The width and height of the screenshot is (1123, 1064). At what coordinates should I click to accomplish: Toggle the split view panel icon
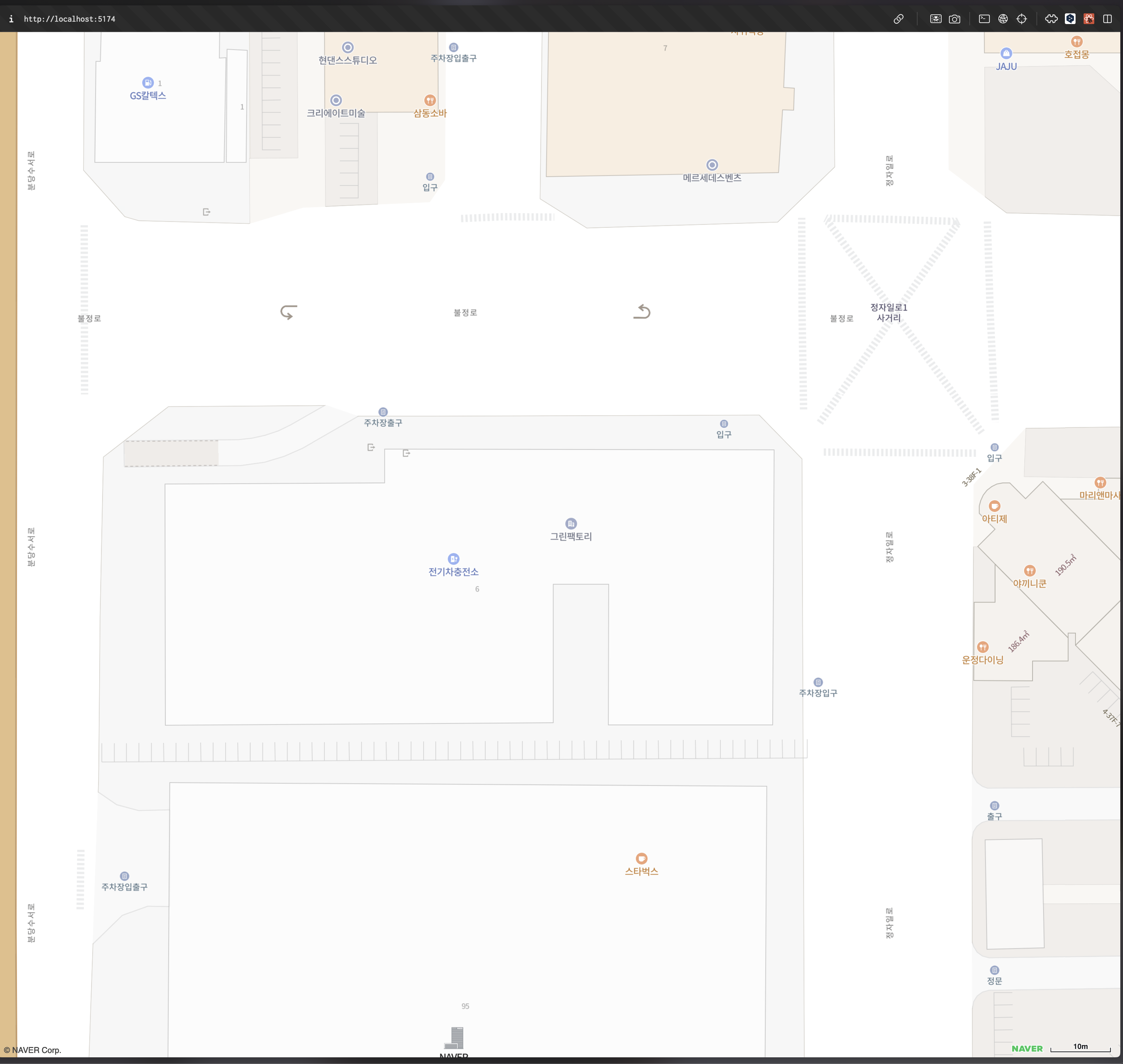[x=1107, y=19]
